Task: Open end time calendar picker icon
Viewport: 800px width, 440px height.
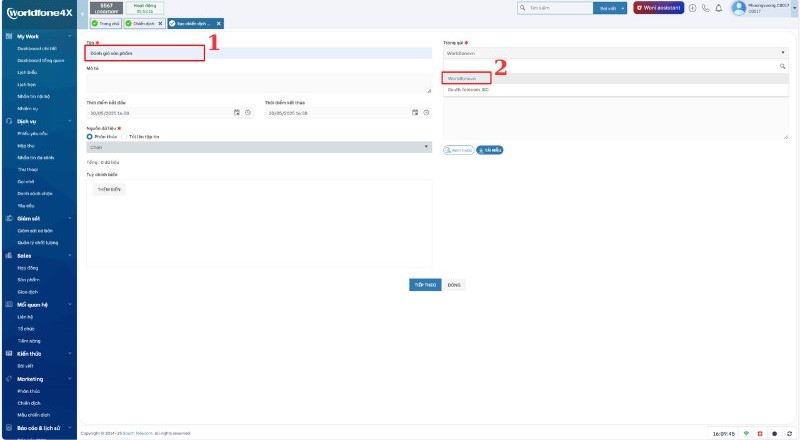Action: [416, 112]
